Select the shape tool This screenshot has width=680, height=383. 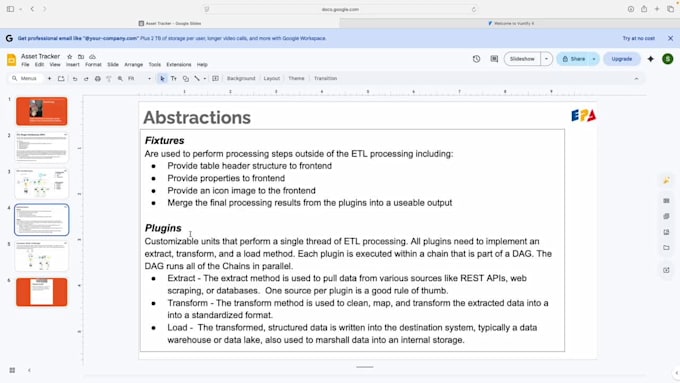pyautogui.click(x=186, y=79)
